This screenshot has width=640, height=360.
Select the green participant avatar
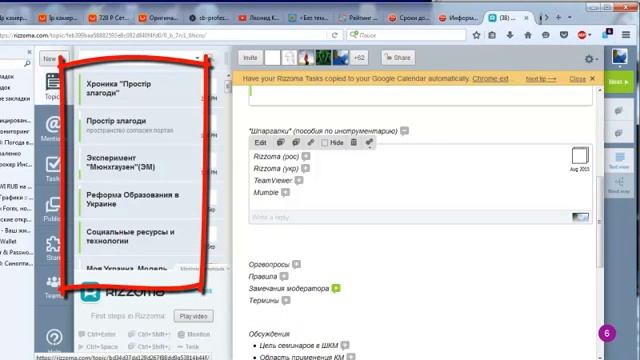coord(324,58)
